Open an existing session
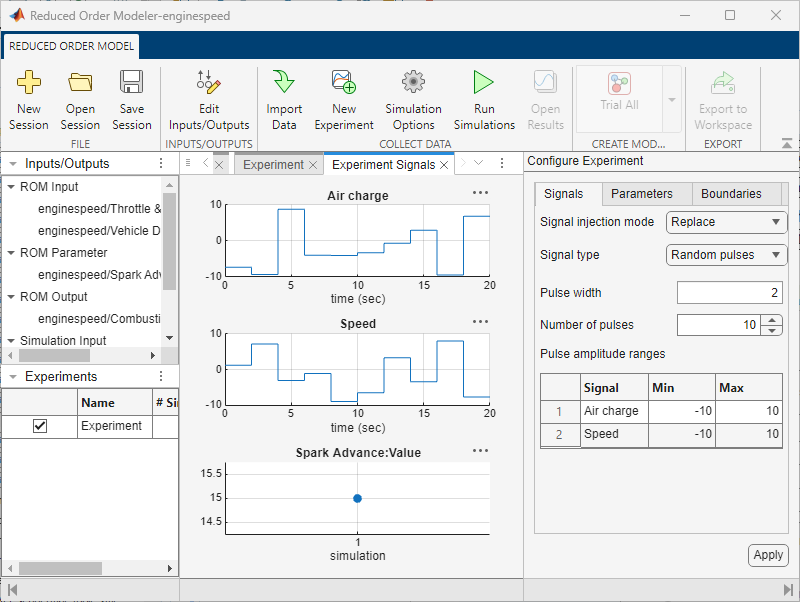The image size is (800, 602). [80, 97]
